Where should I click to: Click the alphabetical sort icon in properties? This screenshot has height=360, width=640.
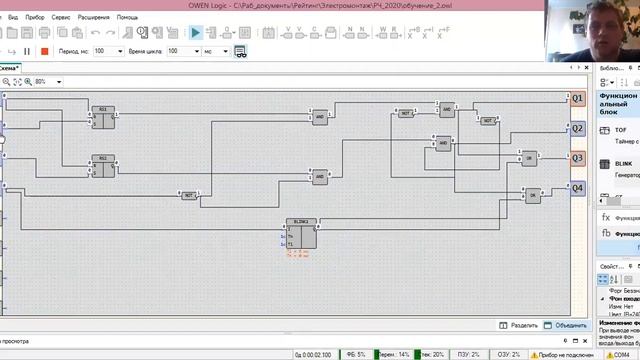click(614, 279)
